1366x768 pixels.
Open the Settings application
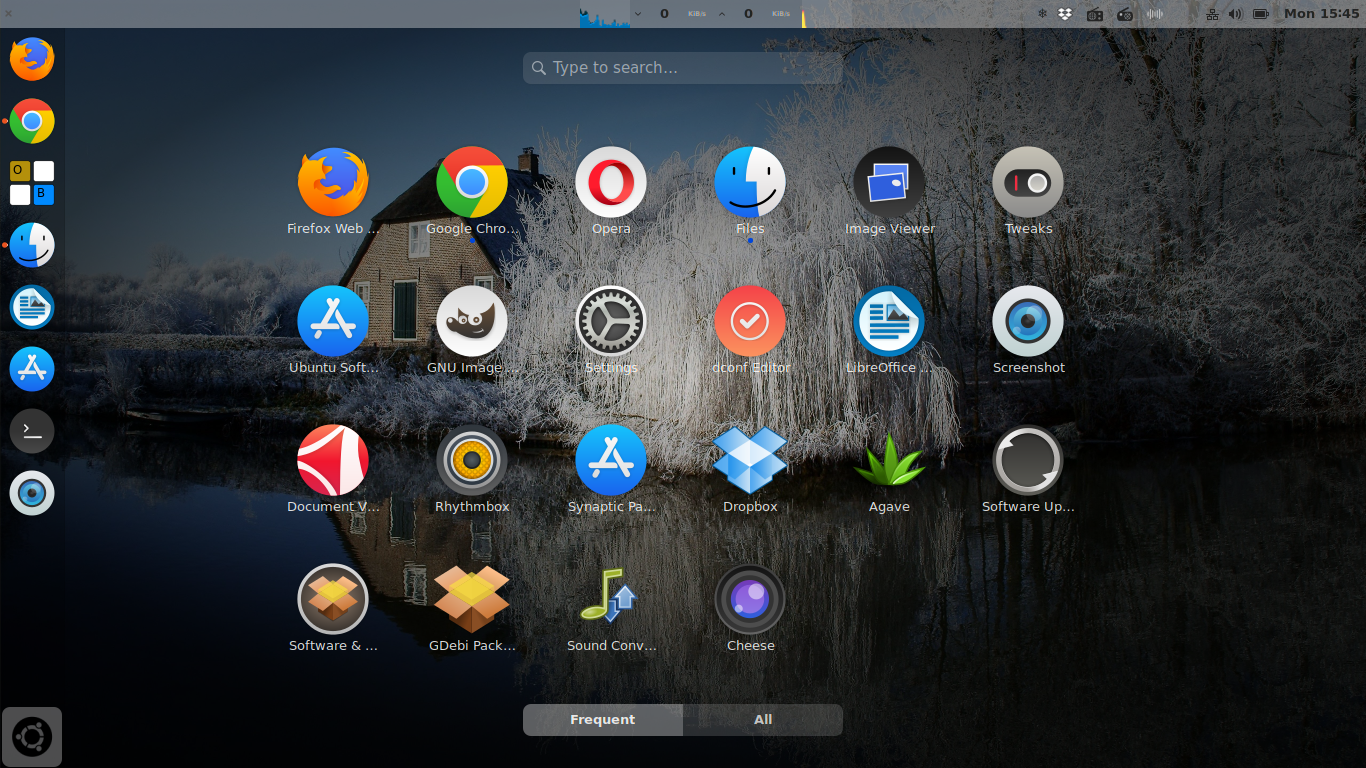click(x=611, y=331)
